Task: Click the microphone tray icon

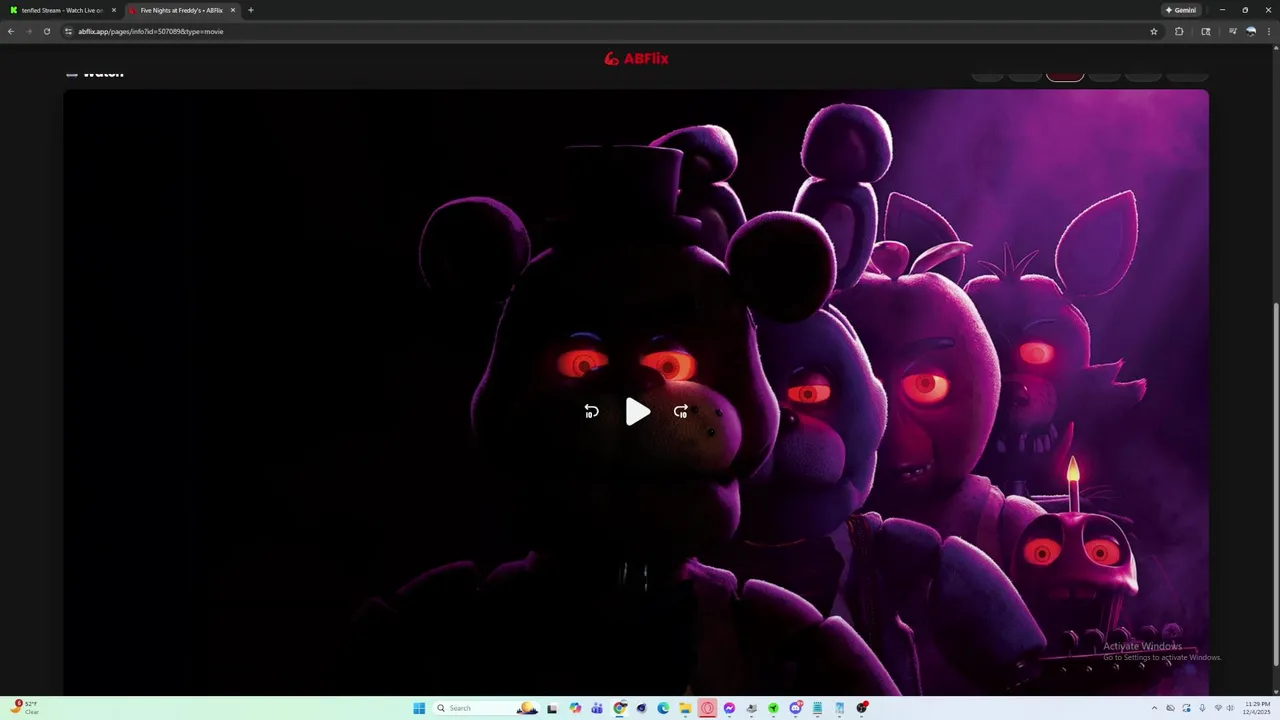Action: (1202, 708)
